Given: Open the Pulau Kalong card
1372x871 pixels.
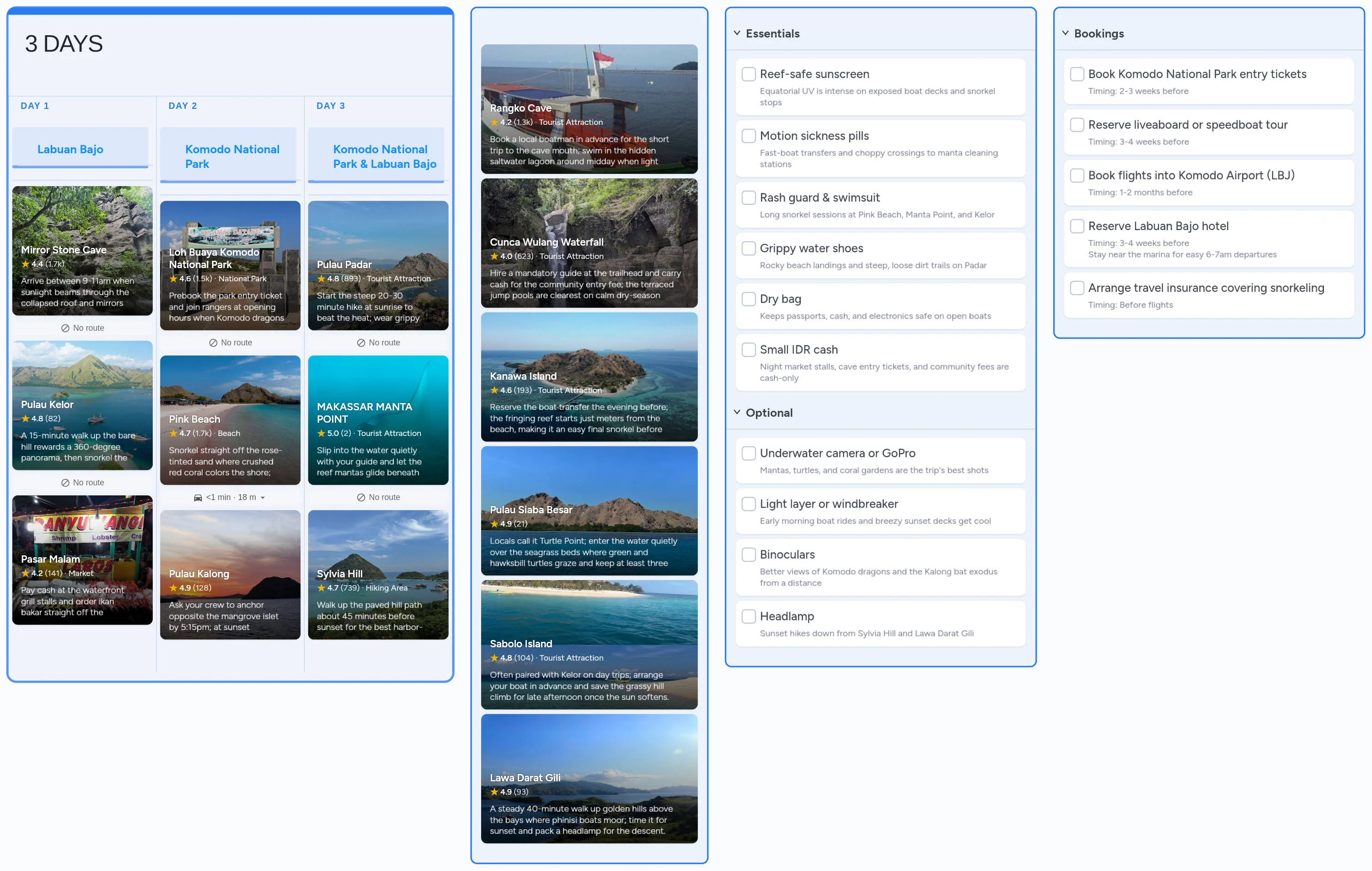Looking at the screenshot, I should click(230, 575).
